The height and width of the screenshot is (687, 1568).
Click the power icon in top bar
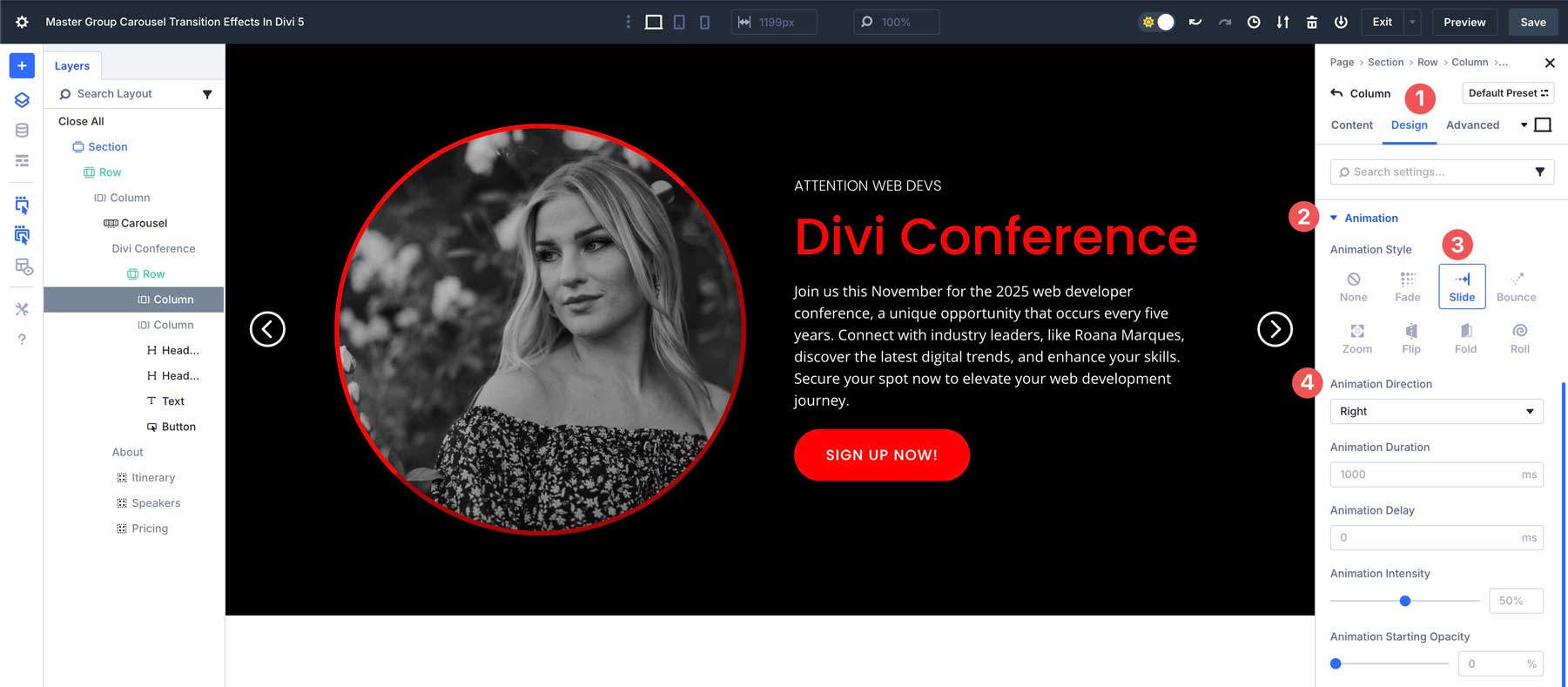(x=1341, y=22)
